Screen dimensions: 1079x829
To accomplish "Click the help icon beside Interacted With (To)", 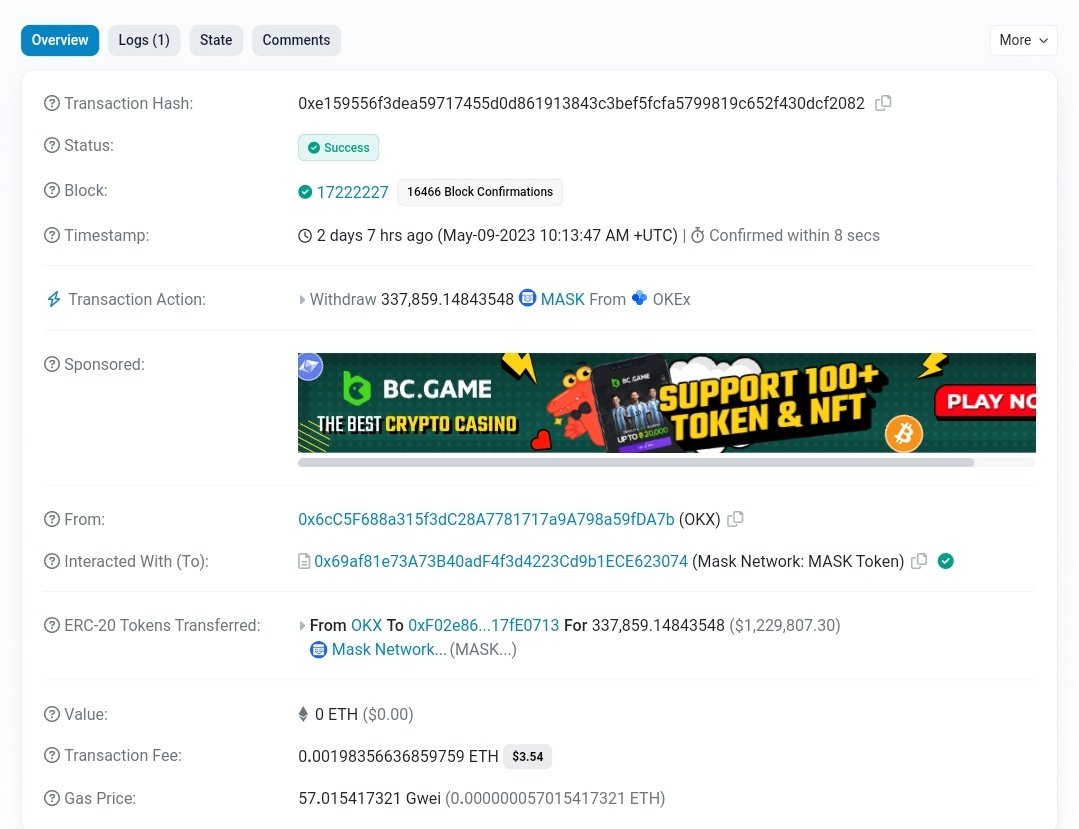I will click(x=52, y=561).
